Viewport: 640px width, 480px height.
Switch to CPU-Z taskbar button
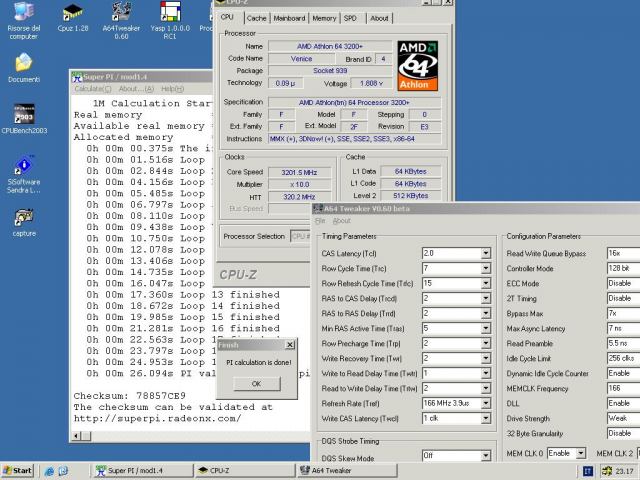[244, 471]
